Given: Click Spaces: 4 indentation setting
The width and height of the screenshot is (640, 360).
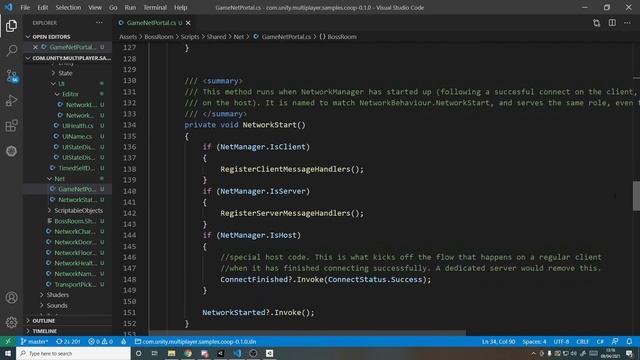Looking at the screenshot, I should coord(534,342).
